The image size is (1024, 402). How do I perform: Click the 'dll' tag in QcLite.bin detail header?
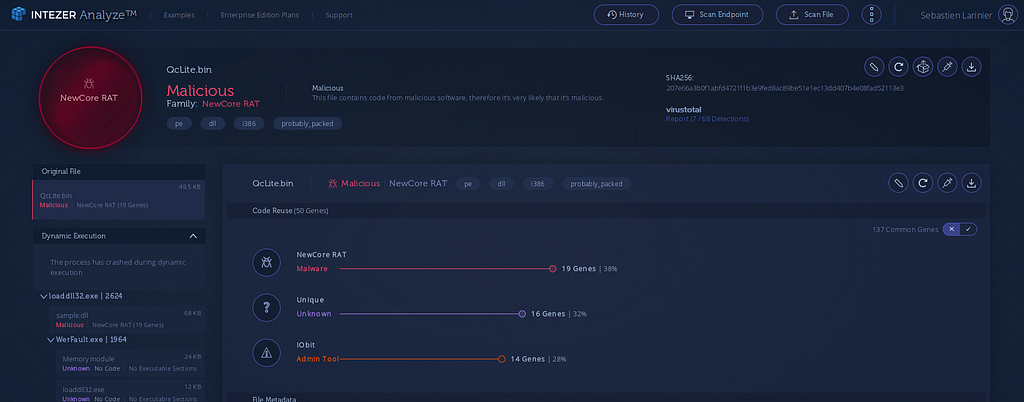click(x=501, y=184)
